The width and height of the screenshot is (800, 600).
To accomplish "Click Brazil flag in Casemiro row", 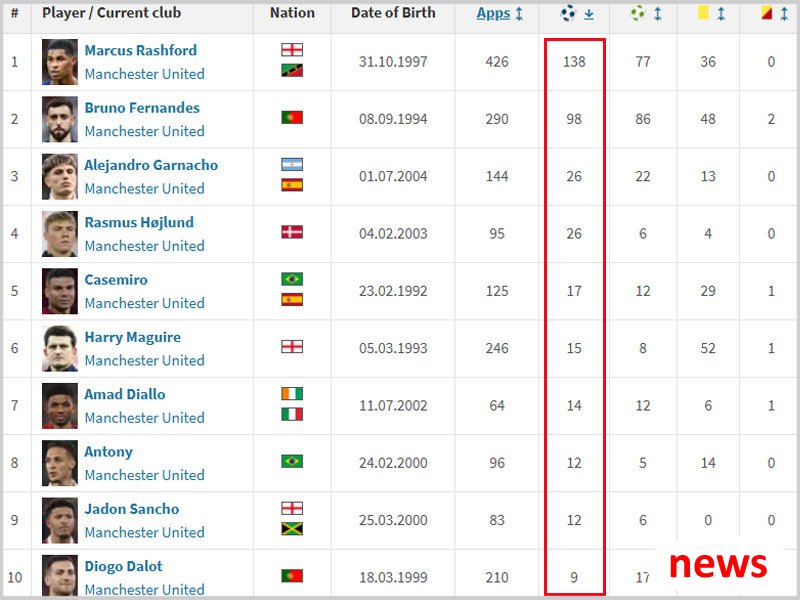I will (x=292, y=279).
